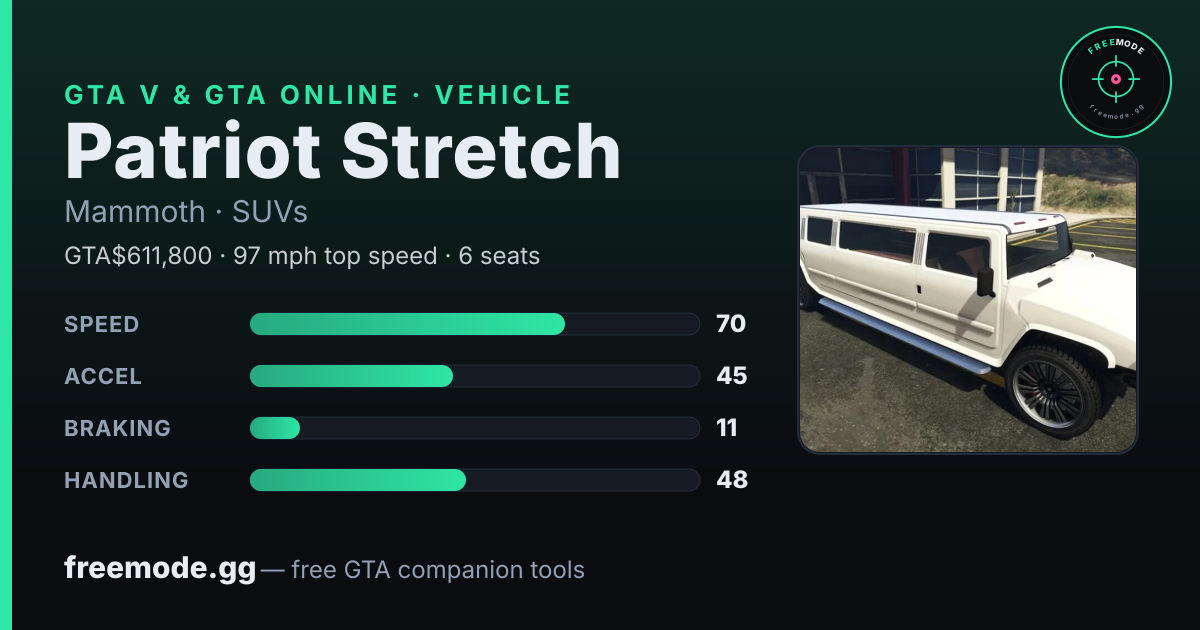Open the freemode.gg link at bottom
This screenshot has height=630, width=1200.
click(x=160, y=569)
